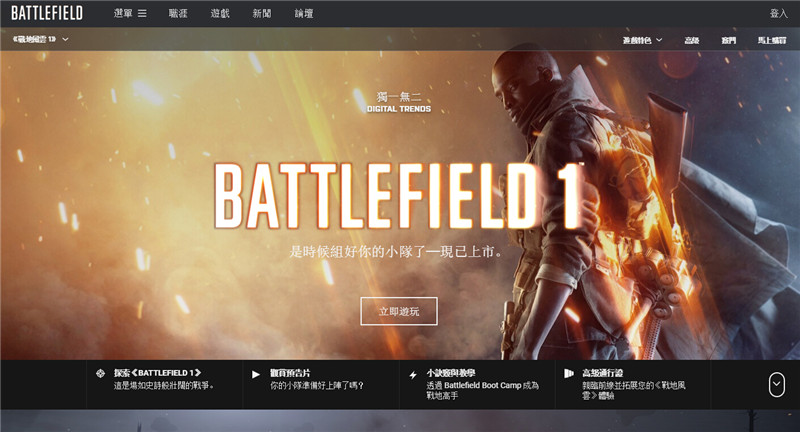The image size is (800, 432).
Task: Click the 登入 sign-in link
Action: pyautogui.click(x=779, y=13)
